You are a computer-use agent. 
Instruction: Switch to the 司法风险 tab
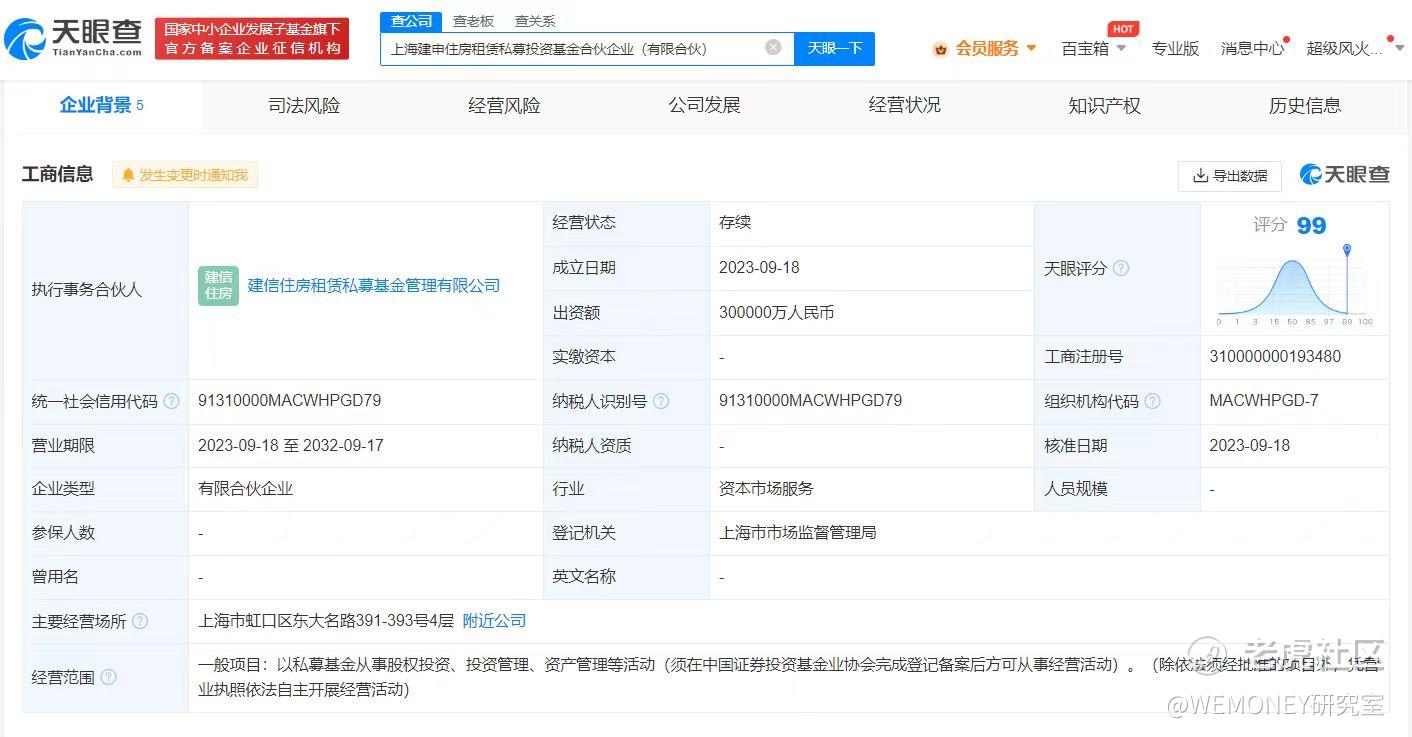(304, 105)
